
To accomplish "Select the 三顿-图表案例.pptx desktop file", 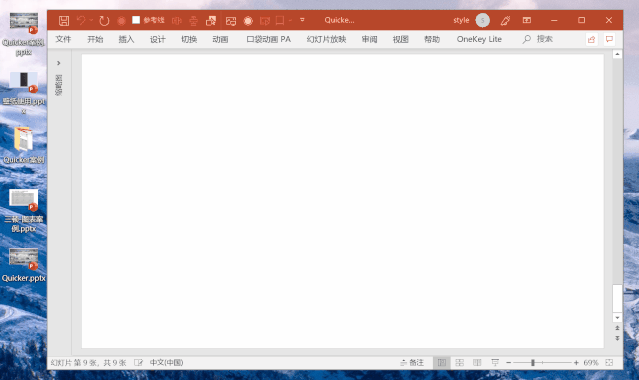I will pyautogui.click(x=24, y=211).
